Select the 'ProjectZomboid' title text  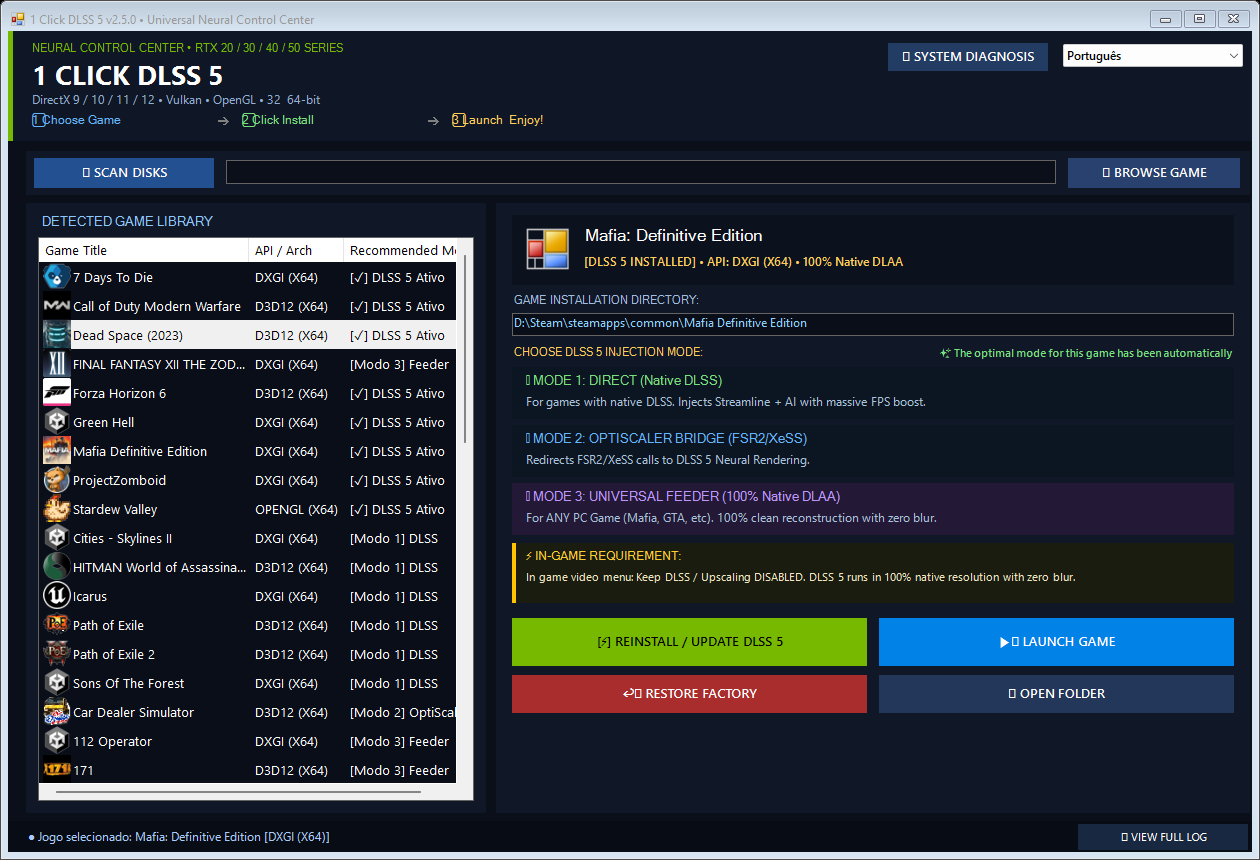(x=120, y=480)
